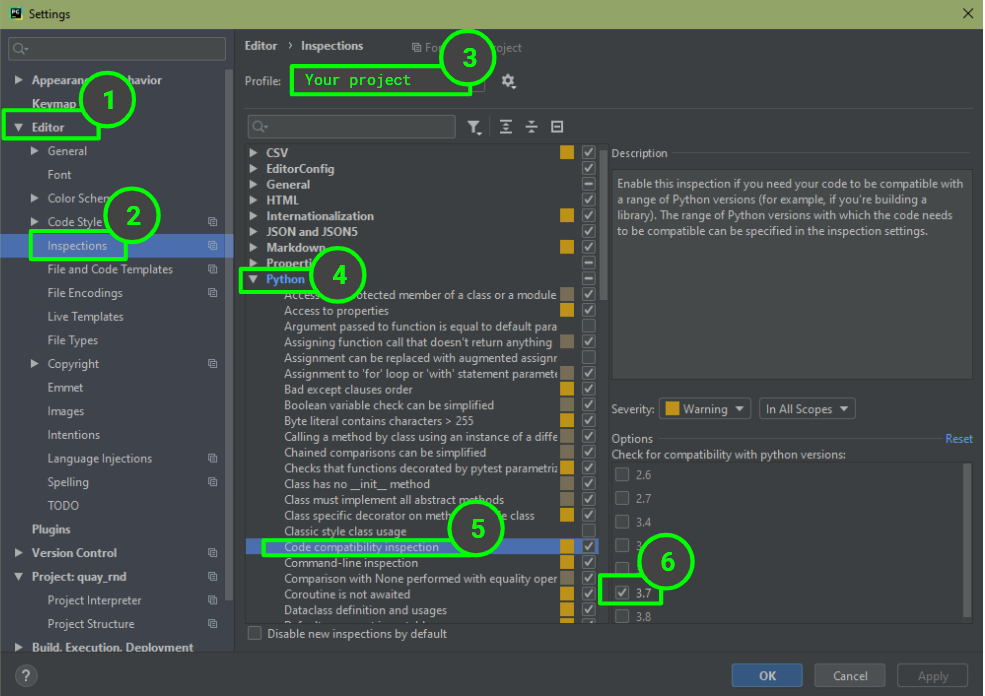The width and height of the screenshot is (985, 696).
Task: Click the Warning severity color swatch
Action: click(x=672, y=408)
